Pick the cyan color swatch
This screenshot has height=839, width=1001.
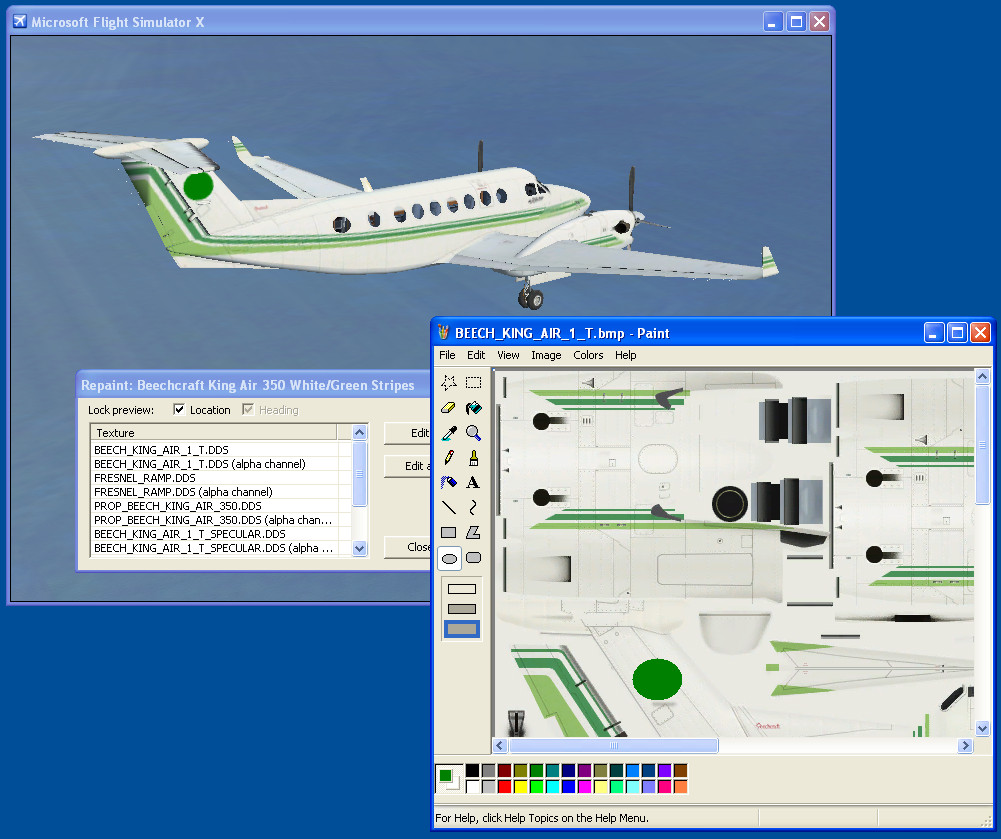pos(552,787)
